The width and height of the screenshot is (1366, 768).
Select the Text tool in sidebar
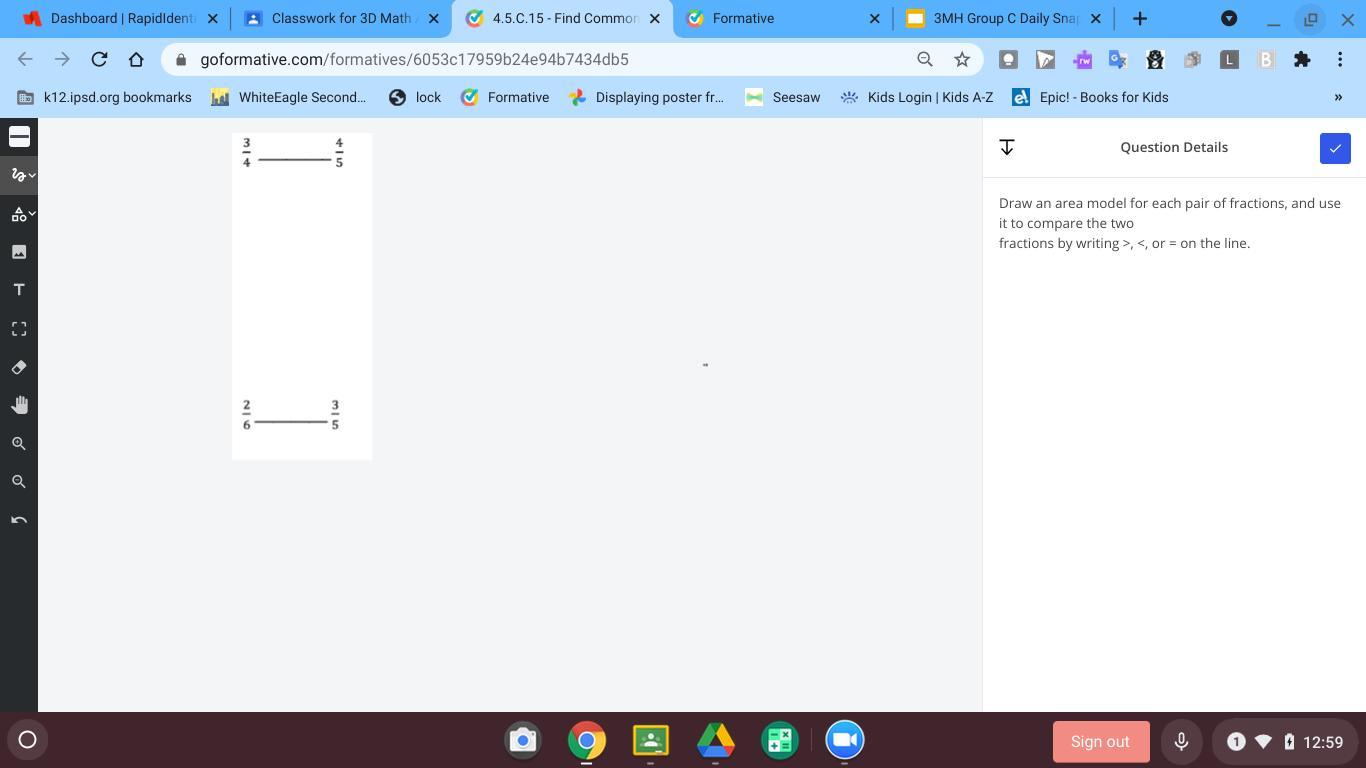[x=19, y=290]
